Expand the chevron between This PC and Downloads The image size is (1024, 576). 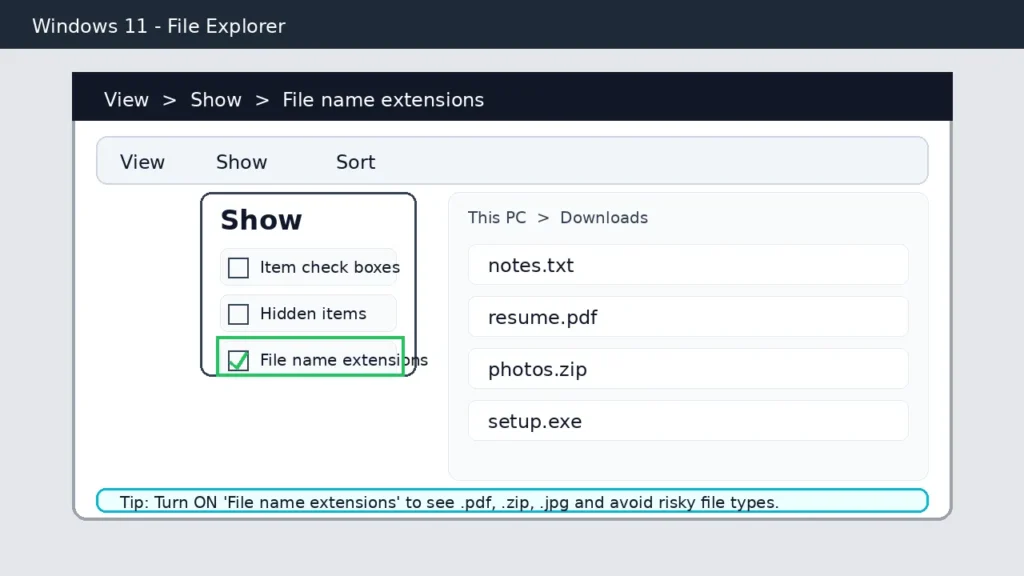[542, 218]
